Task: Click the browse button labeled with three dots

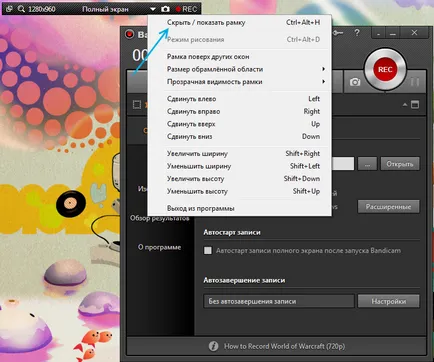Action: pos(367,164)
